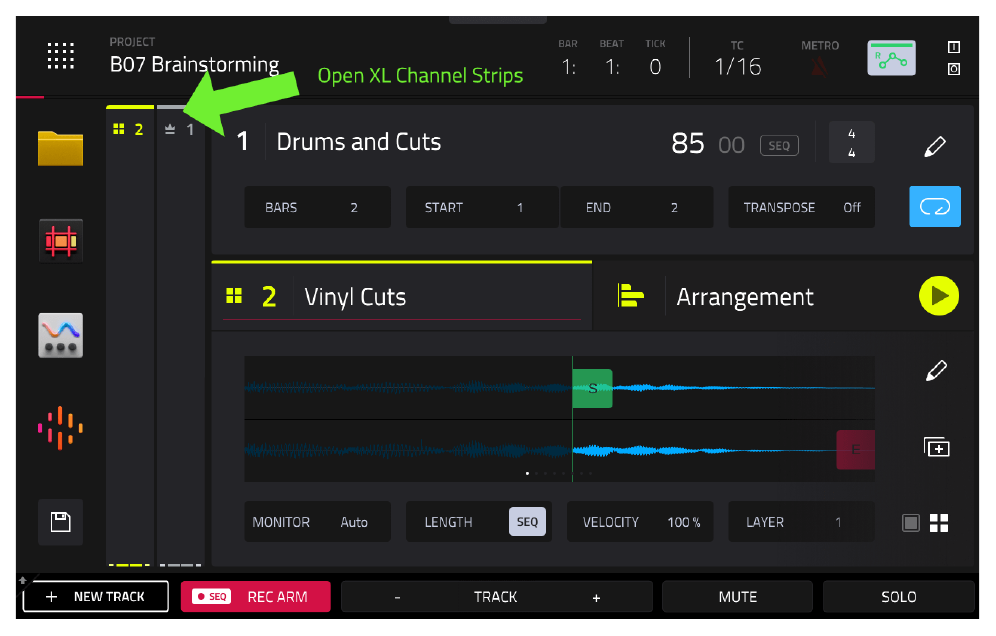Open the yellow folder browser icon
The width and height of the screenshot is (996, 636).
[x=60, y=148]
